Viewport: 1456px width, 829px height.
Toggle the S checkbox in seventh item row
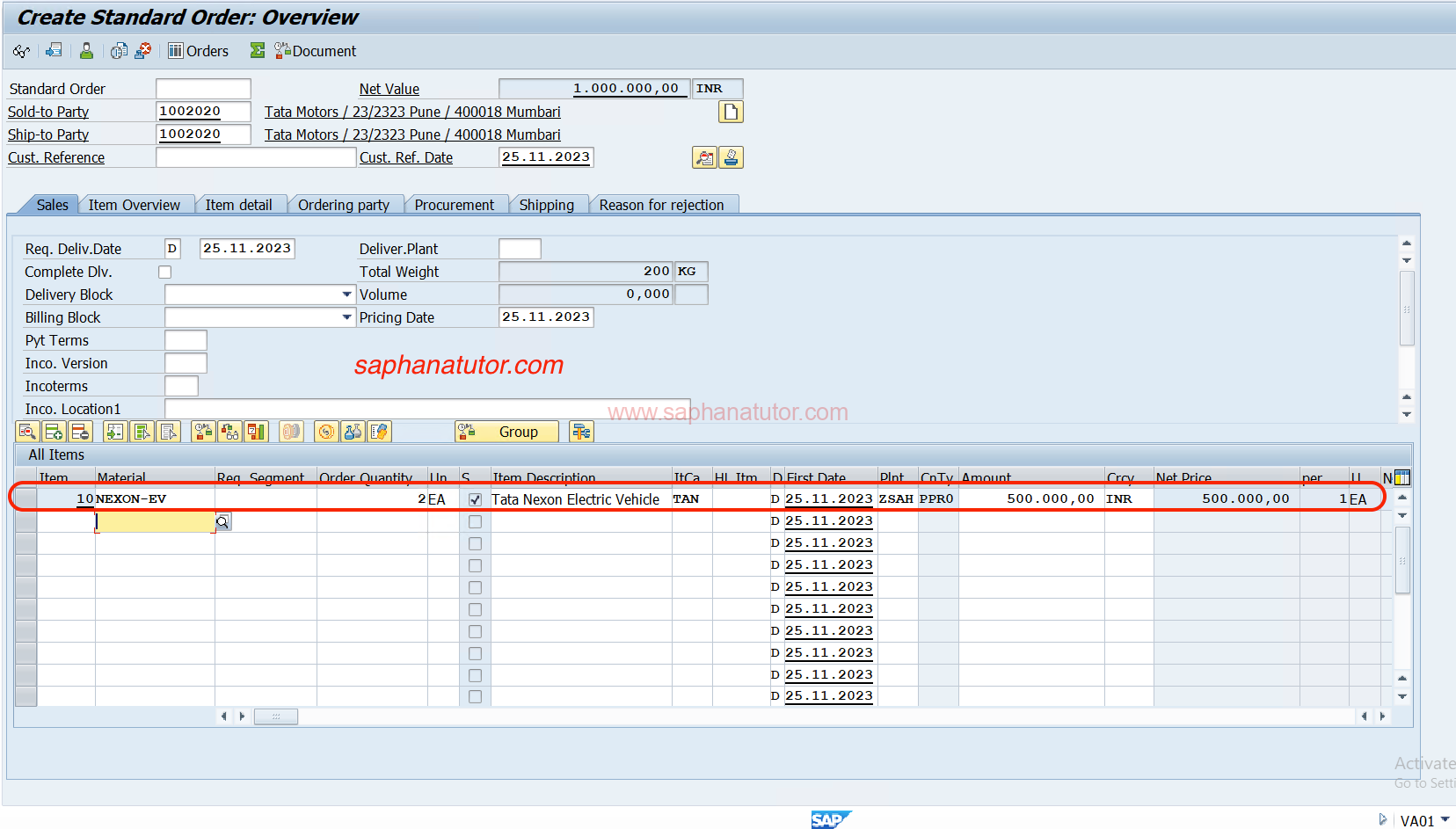(x=475, y=631)
